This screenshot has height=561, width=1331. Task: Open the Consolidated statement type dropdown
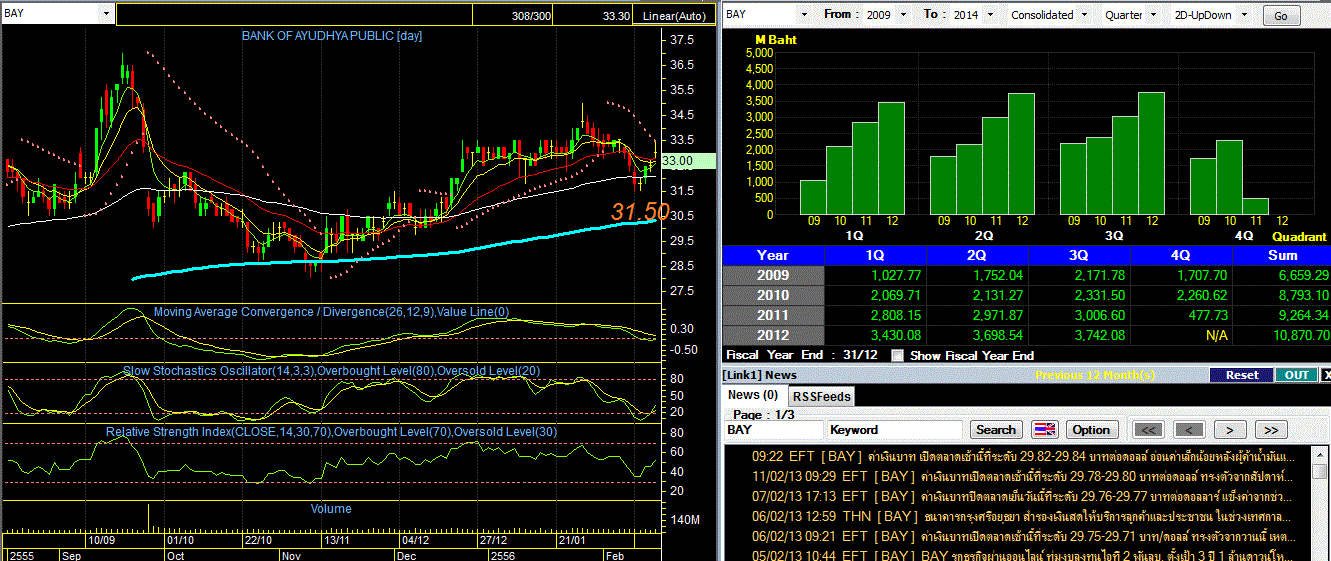point(1085,15)
